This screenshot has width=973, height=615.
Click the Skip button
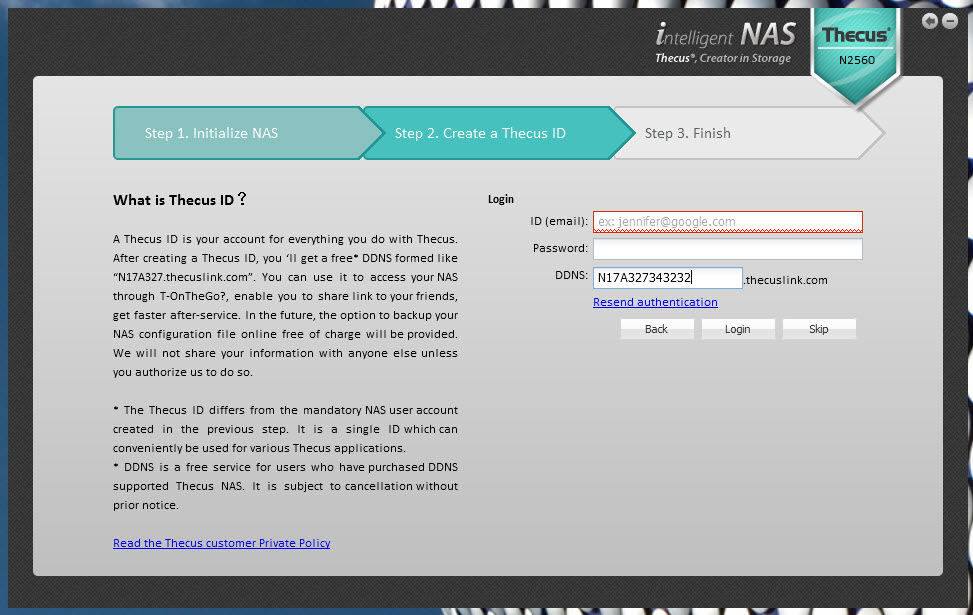pyautogui.click(x=819, y=329)
